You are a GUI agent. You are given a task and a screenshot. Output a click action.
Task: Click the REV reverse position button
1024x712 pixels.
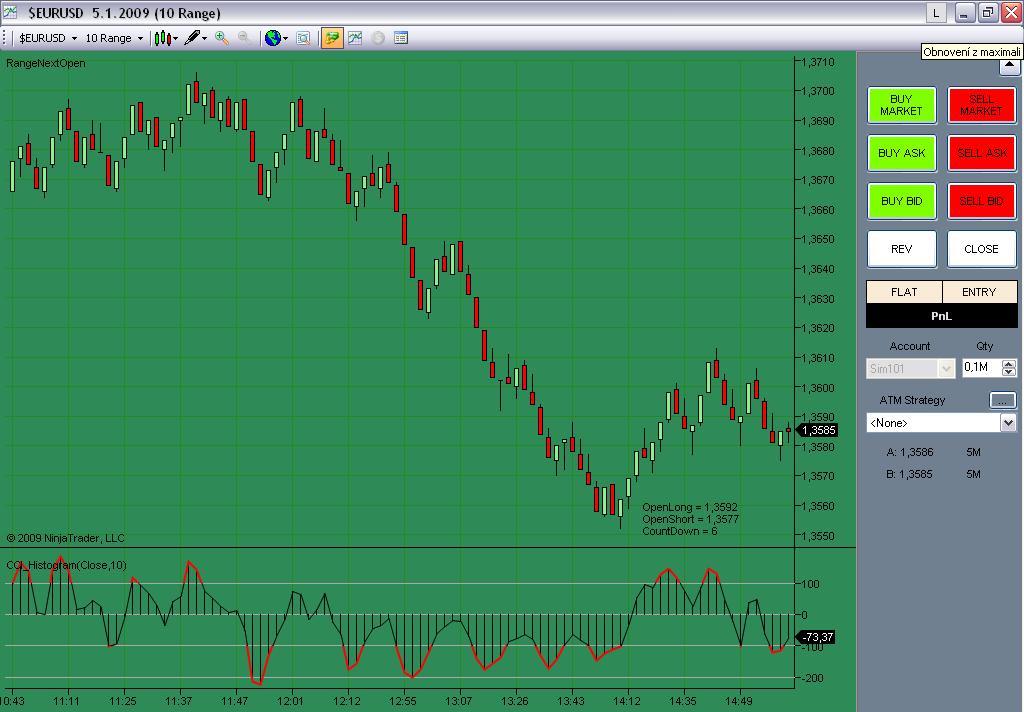tap(901, 249)
